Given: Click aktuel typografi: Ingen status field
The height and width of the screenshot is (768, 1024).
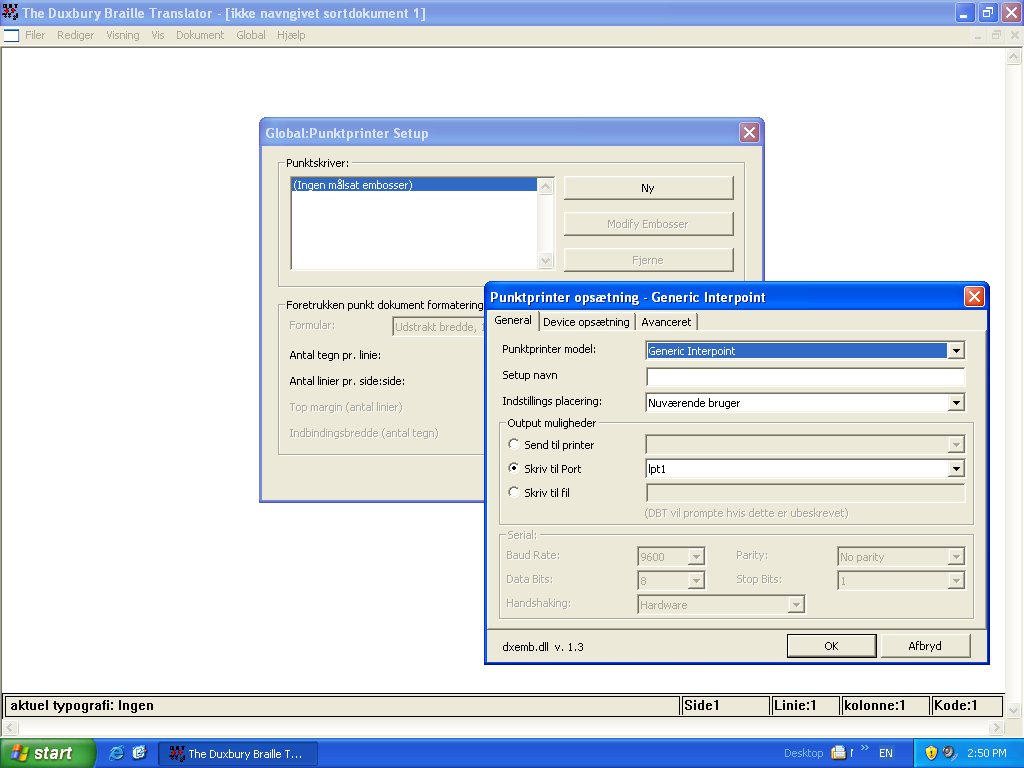Looking at the screenshot, I should tap(342, 705).
